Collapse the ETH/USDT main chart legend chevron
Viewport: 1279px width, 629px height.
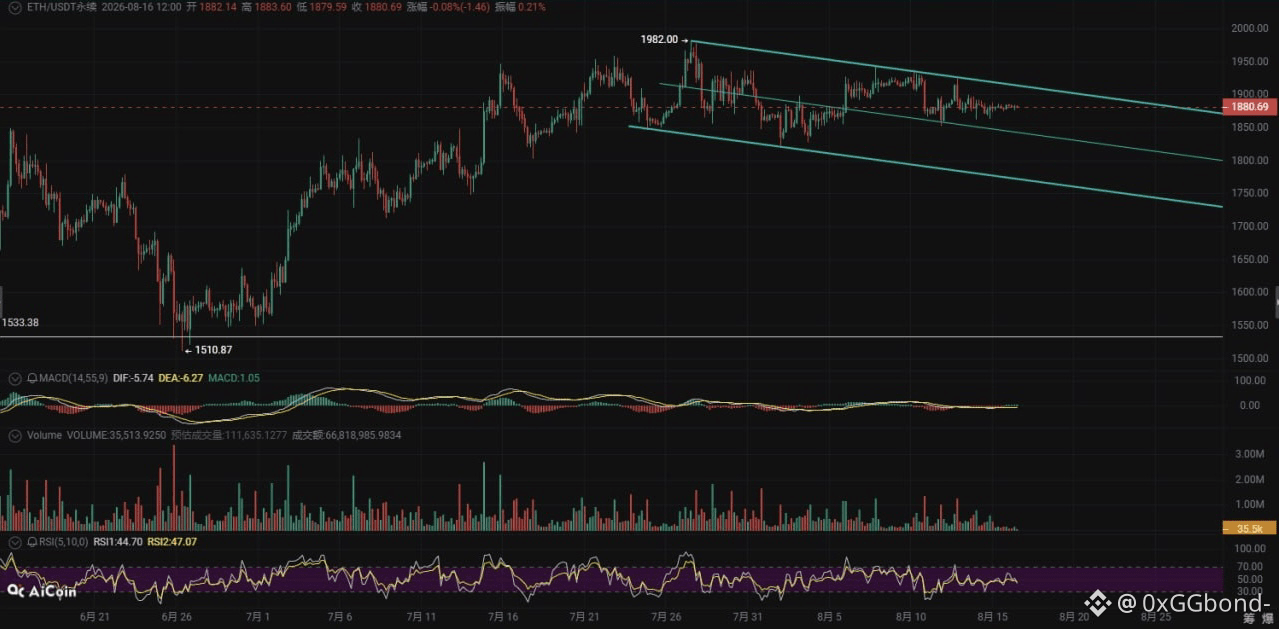pyautogui.click(x=14, y=6)
